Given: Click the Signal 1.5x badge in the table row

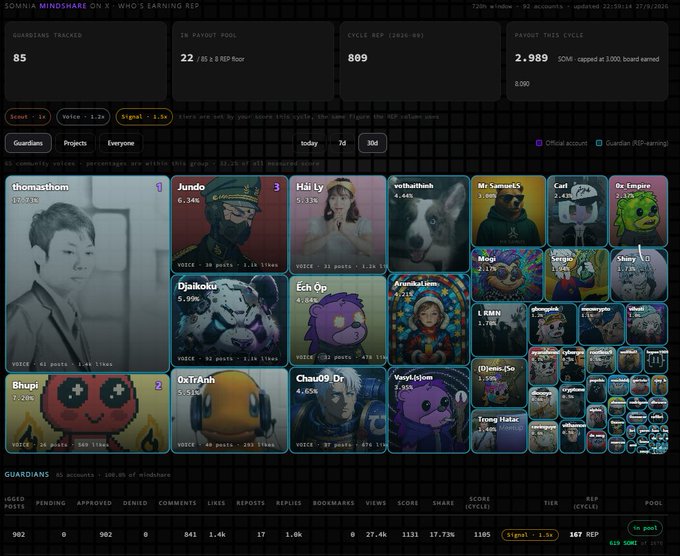Looking at the screenshot, I should point(530,535).
